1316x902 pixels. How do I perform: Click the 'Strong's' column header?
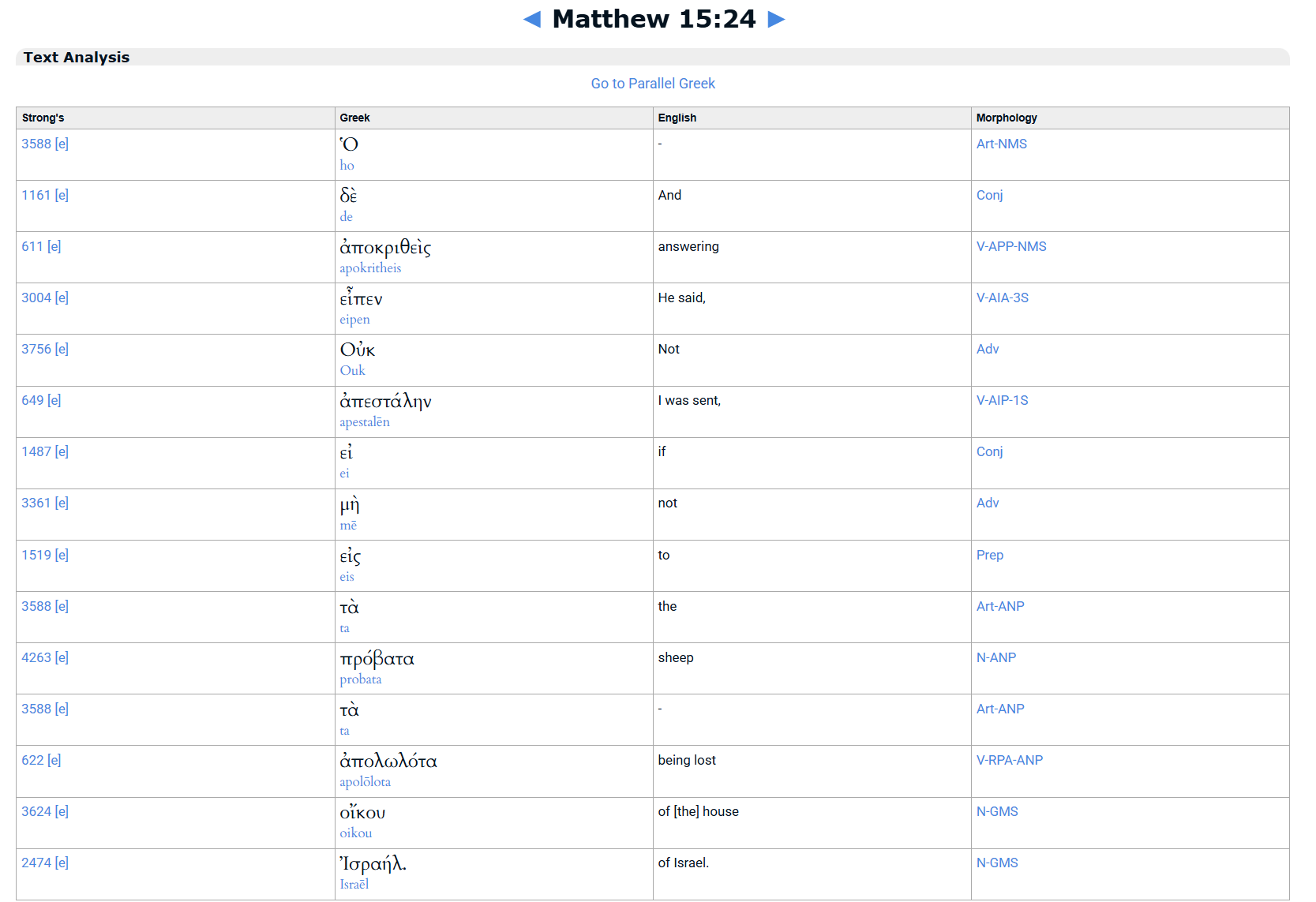click(x=43, y=118)
